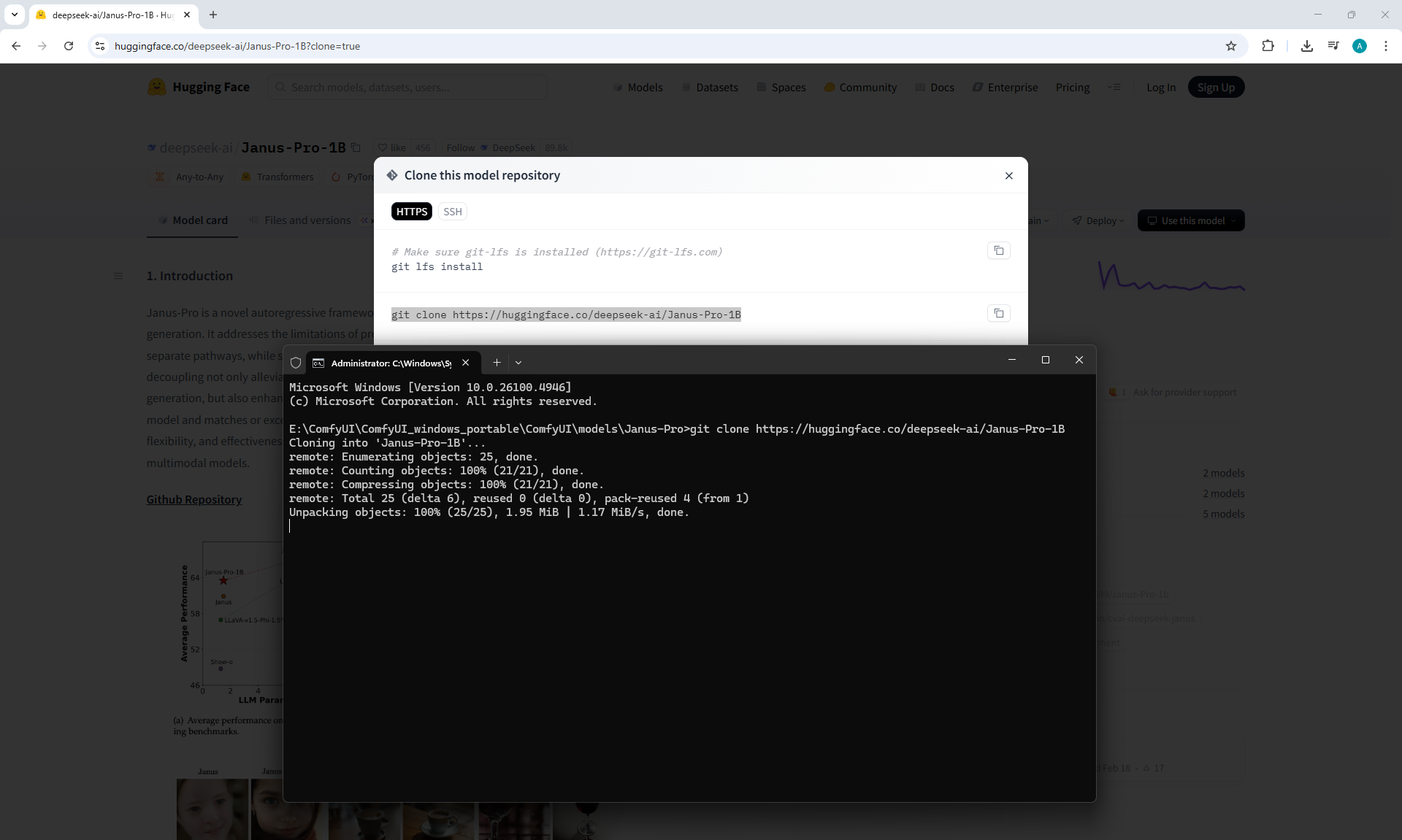This screenshot has height=840, width=1402.
Task: Open Chrome media control icon
Action: [x=1333, y=46]
